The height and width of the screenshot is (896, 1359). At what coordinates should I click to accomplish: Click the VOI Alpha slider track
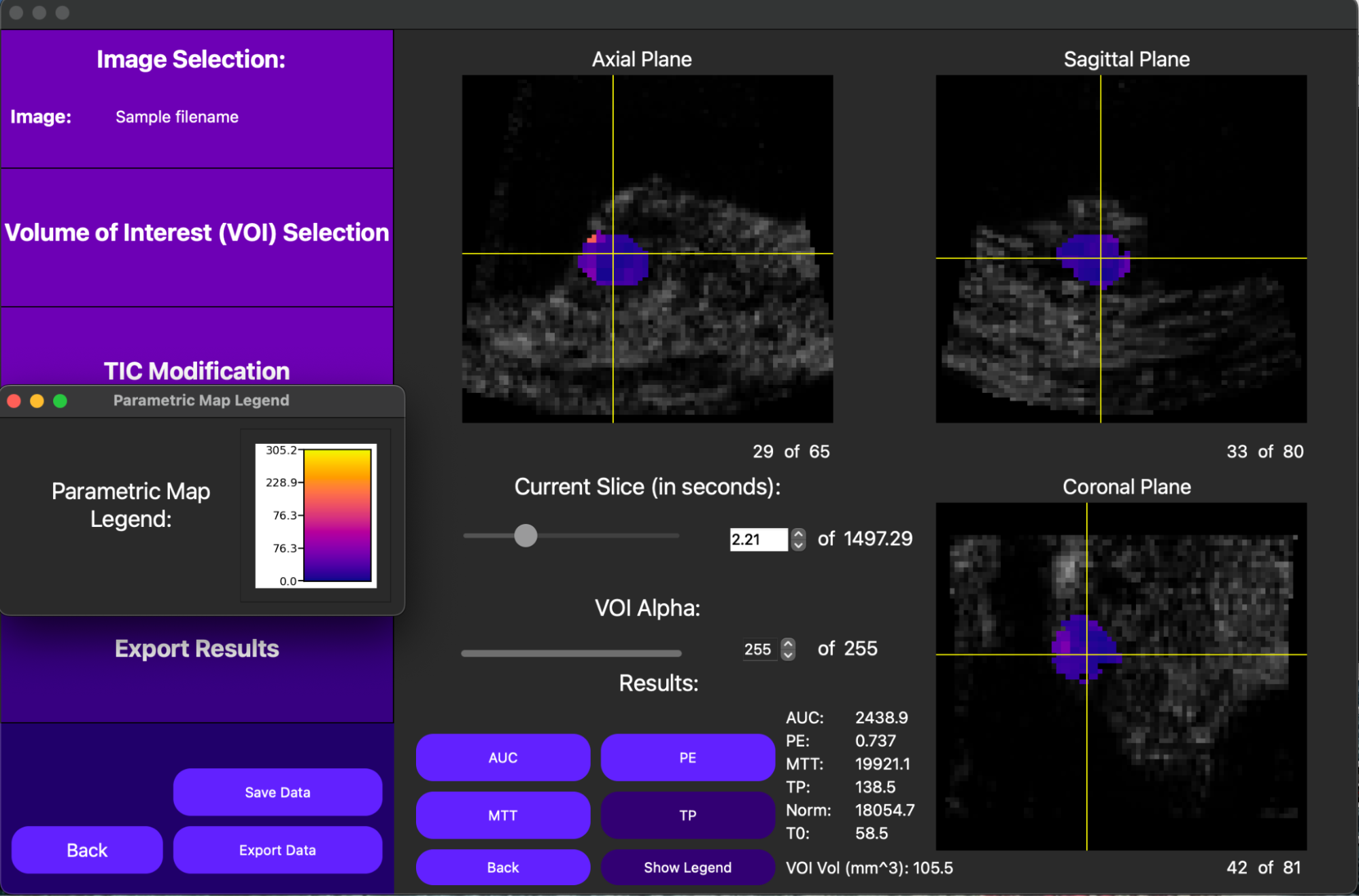[571, 653]
